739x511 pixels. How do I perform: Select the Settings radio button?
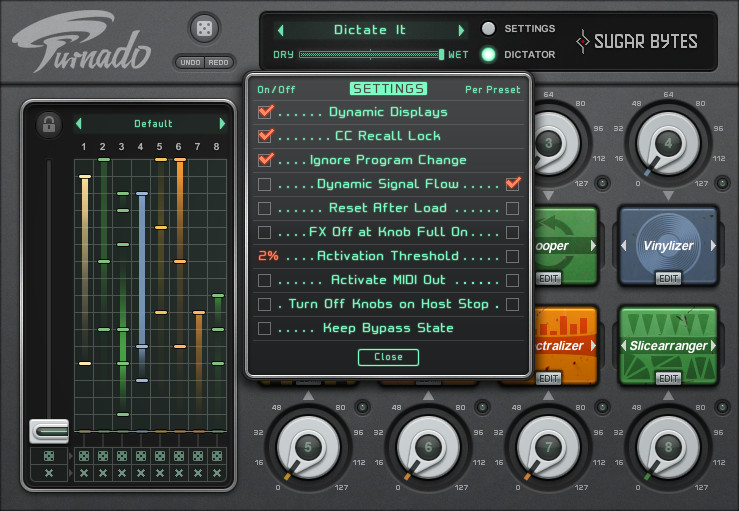pyautogui.click(x=488, y=29)
